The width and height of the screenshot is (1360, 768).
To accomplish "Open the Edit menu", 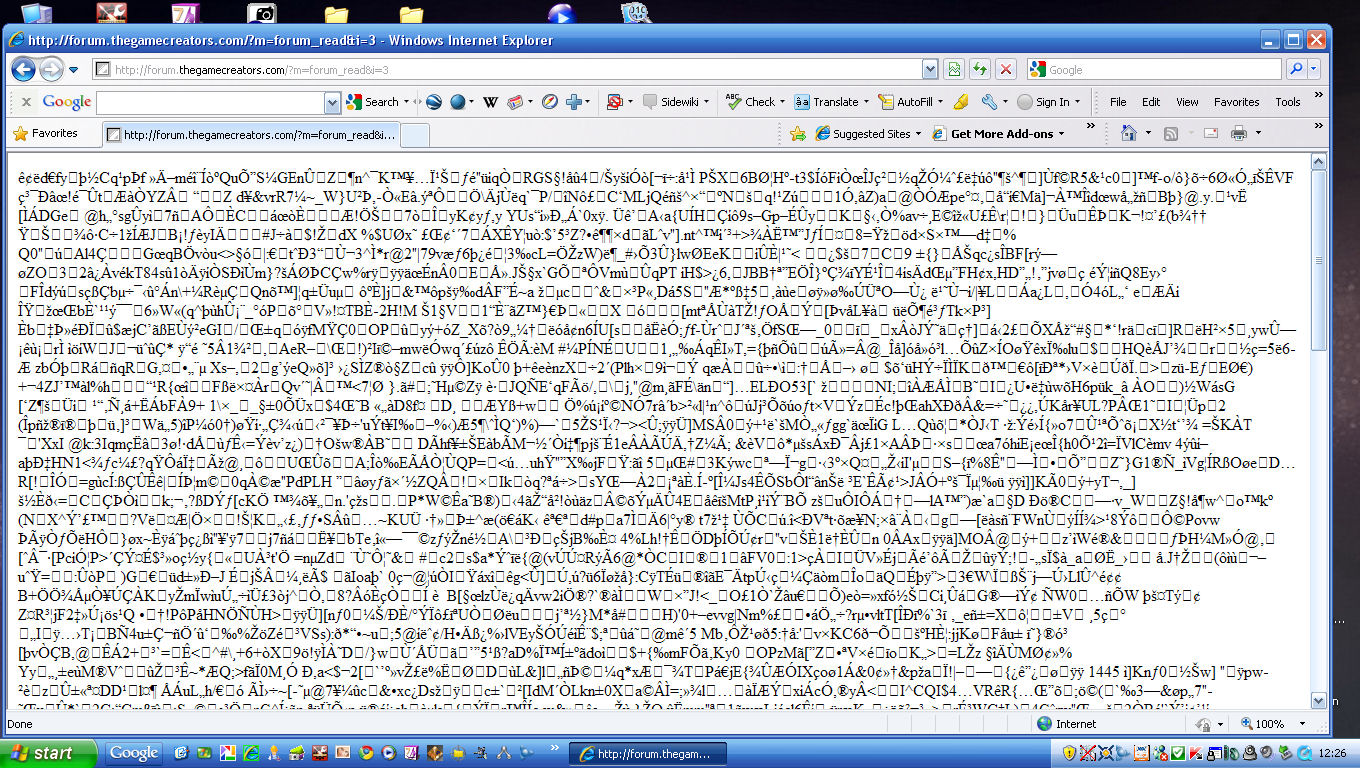I will (1151, 102).
